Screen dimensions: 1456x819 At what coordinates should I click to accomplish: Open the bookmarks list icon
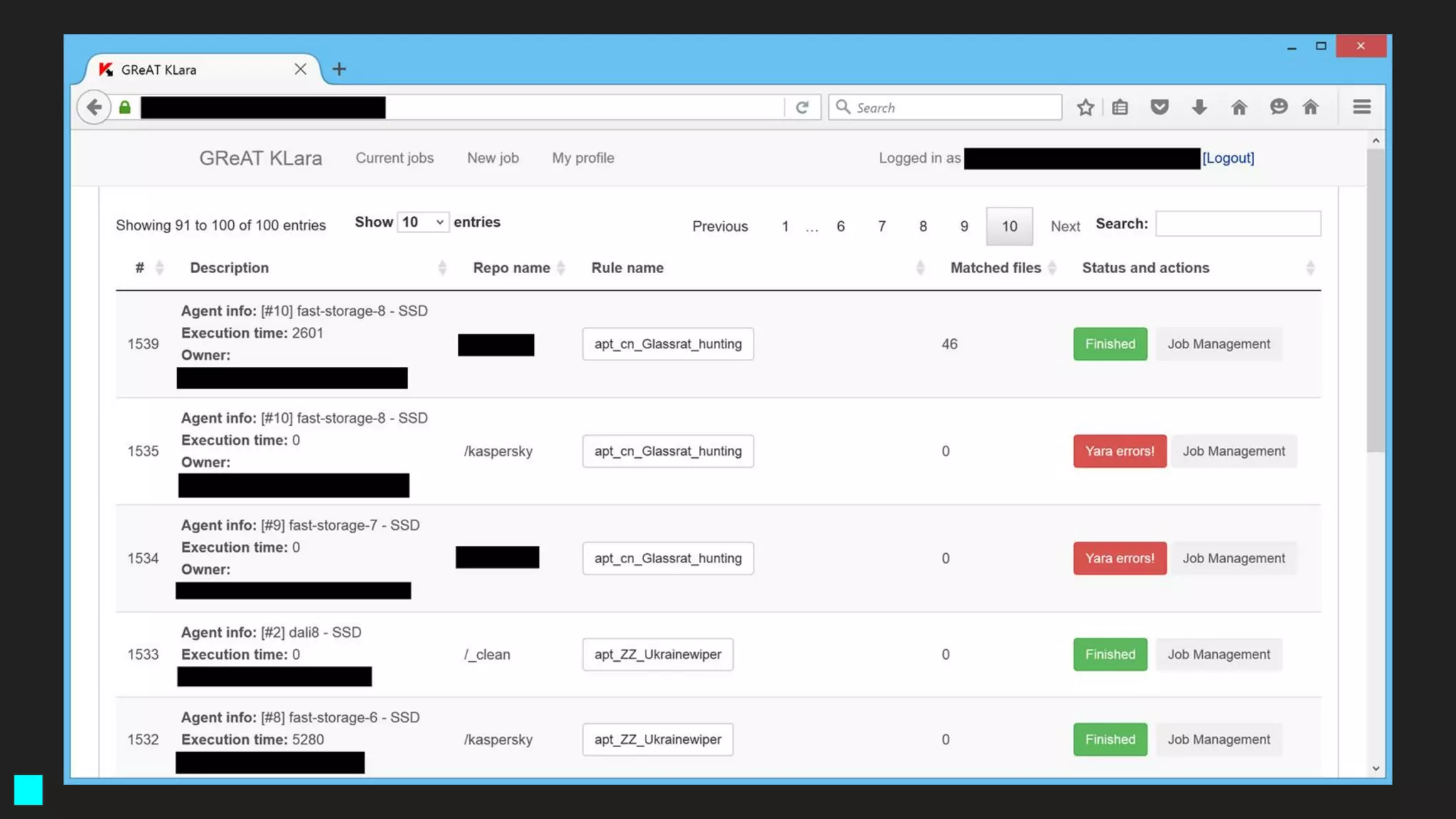[1120, 107]
